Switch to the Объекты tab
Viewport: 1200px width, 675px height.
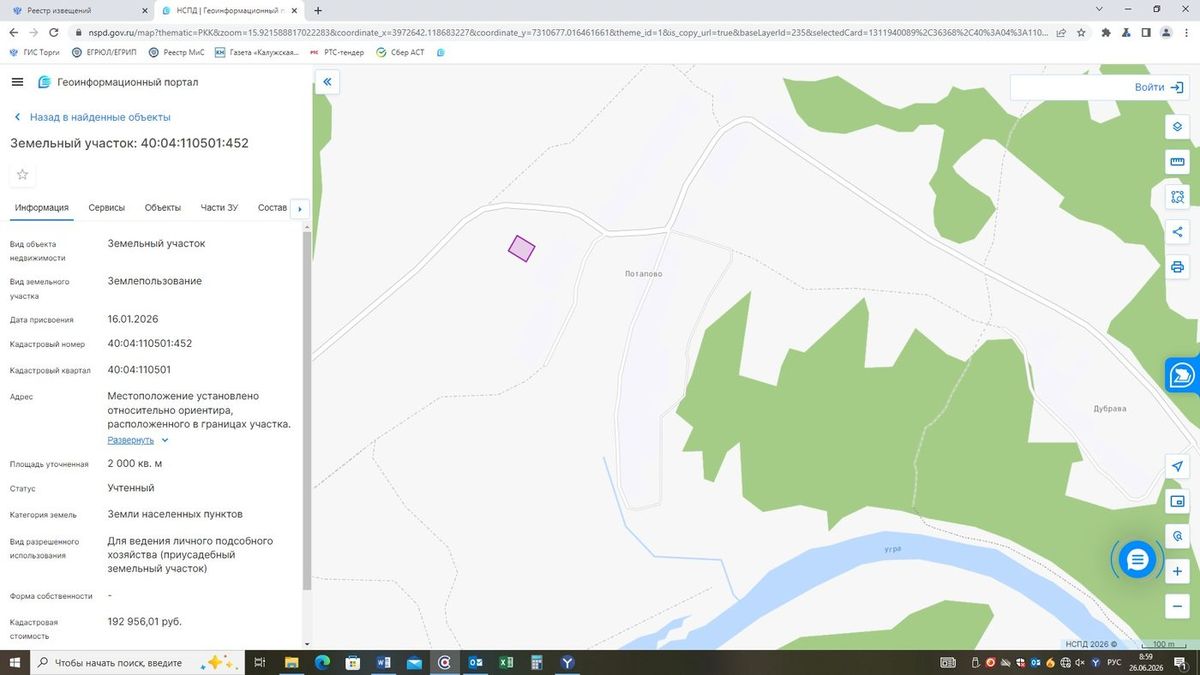point(163,208)
